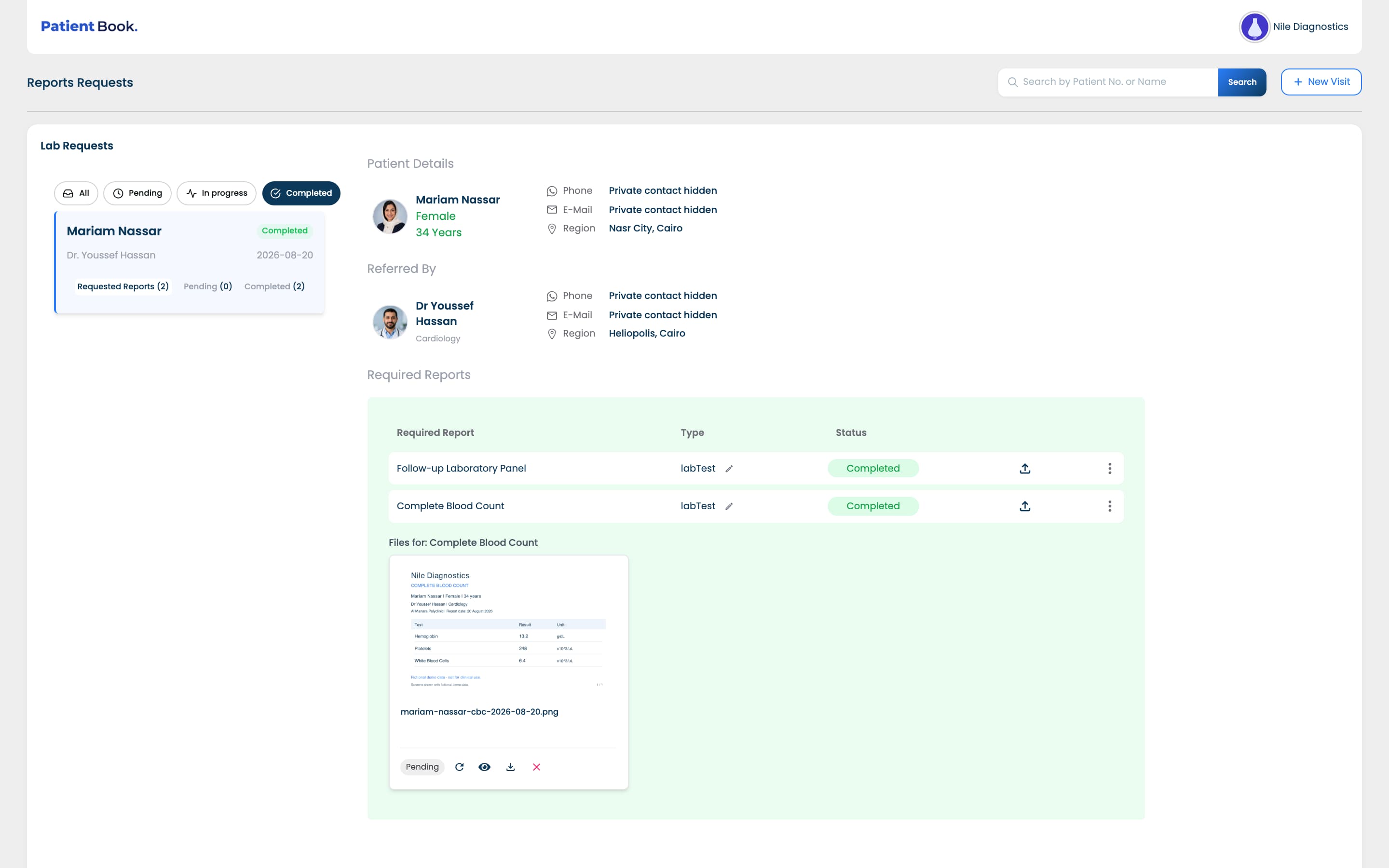Click the doctor's Region pin icon
Screen dimensions: 1389x868
pos(552,334)
